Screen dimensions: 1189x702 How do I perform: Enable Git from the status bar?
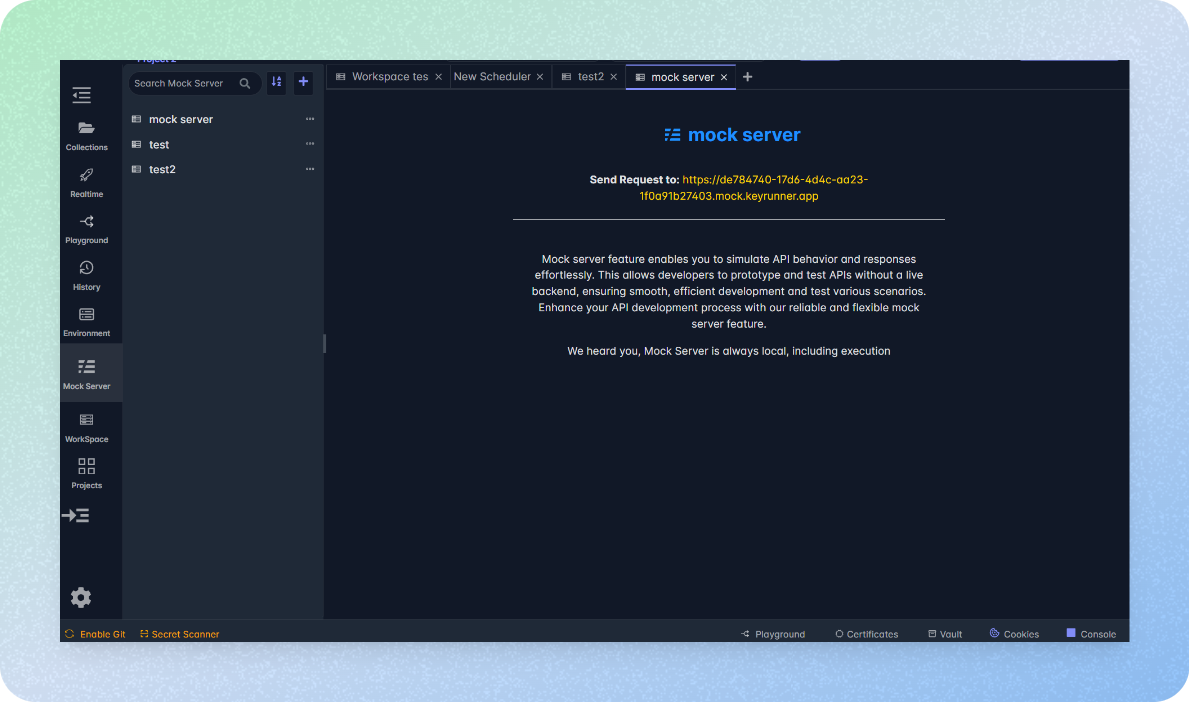coord(94,633)
